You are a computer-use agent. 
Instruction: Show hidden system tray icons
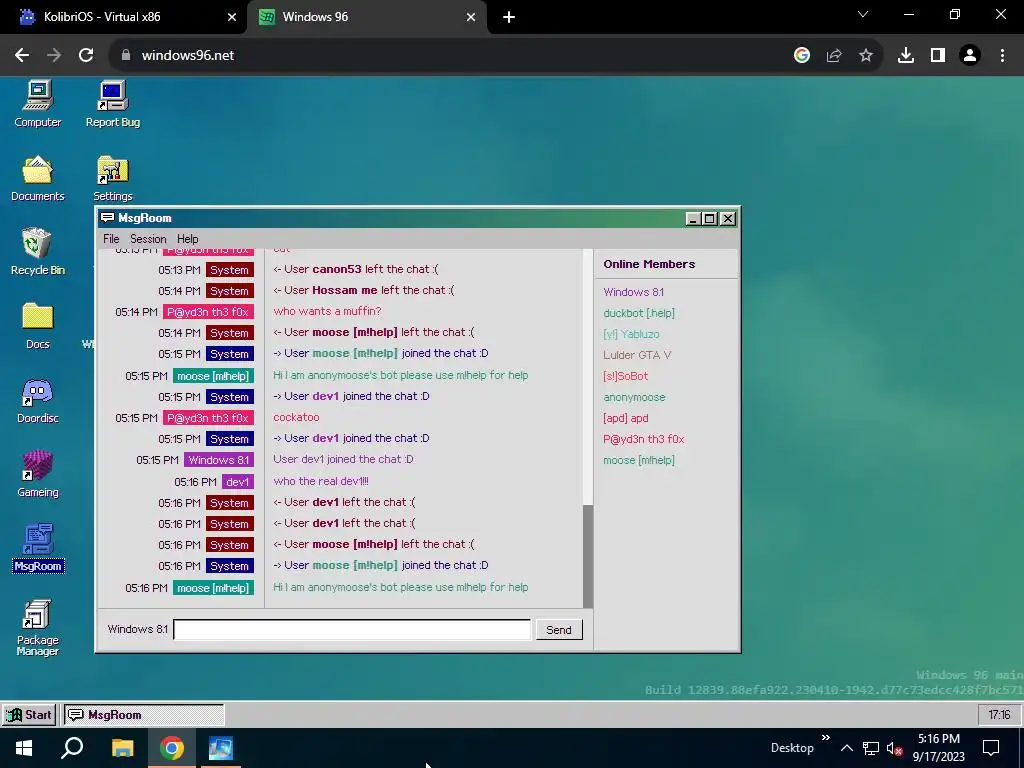[846, 748]
